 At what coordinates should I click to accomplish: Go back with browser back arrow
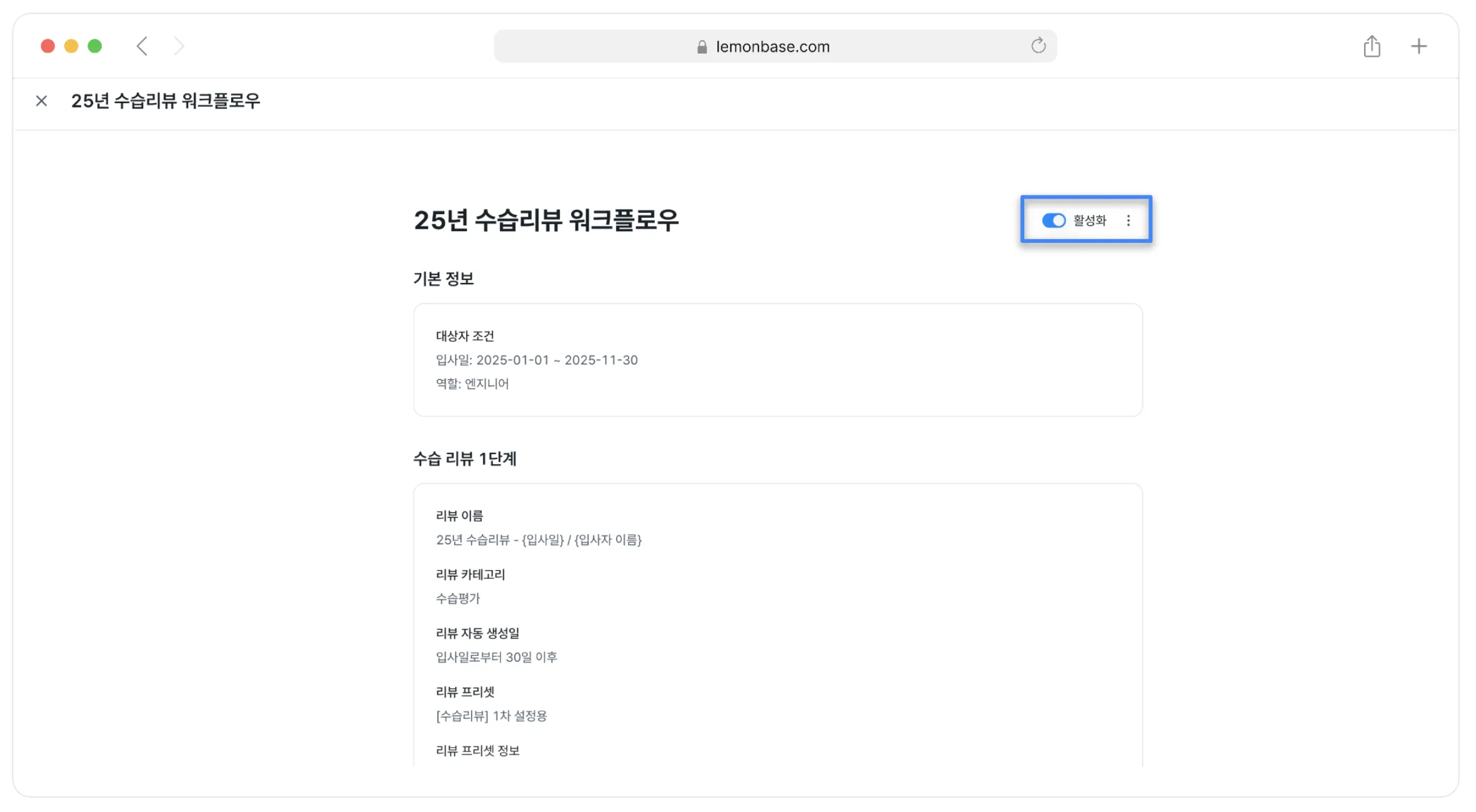(142, 46)
